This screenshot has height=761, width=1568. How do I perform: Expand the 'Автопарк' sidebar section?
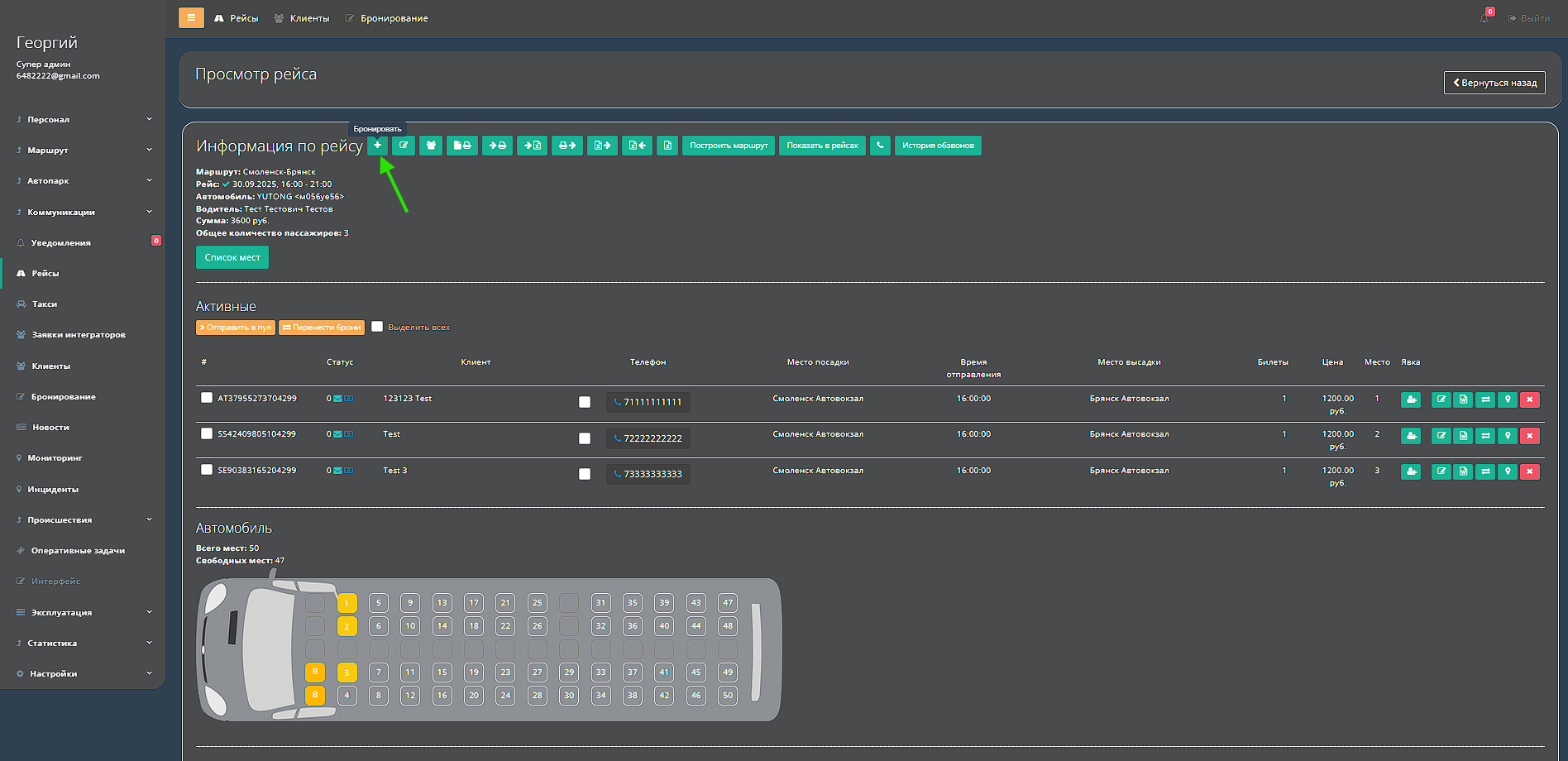83,180
